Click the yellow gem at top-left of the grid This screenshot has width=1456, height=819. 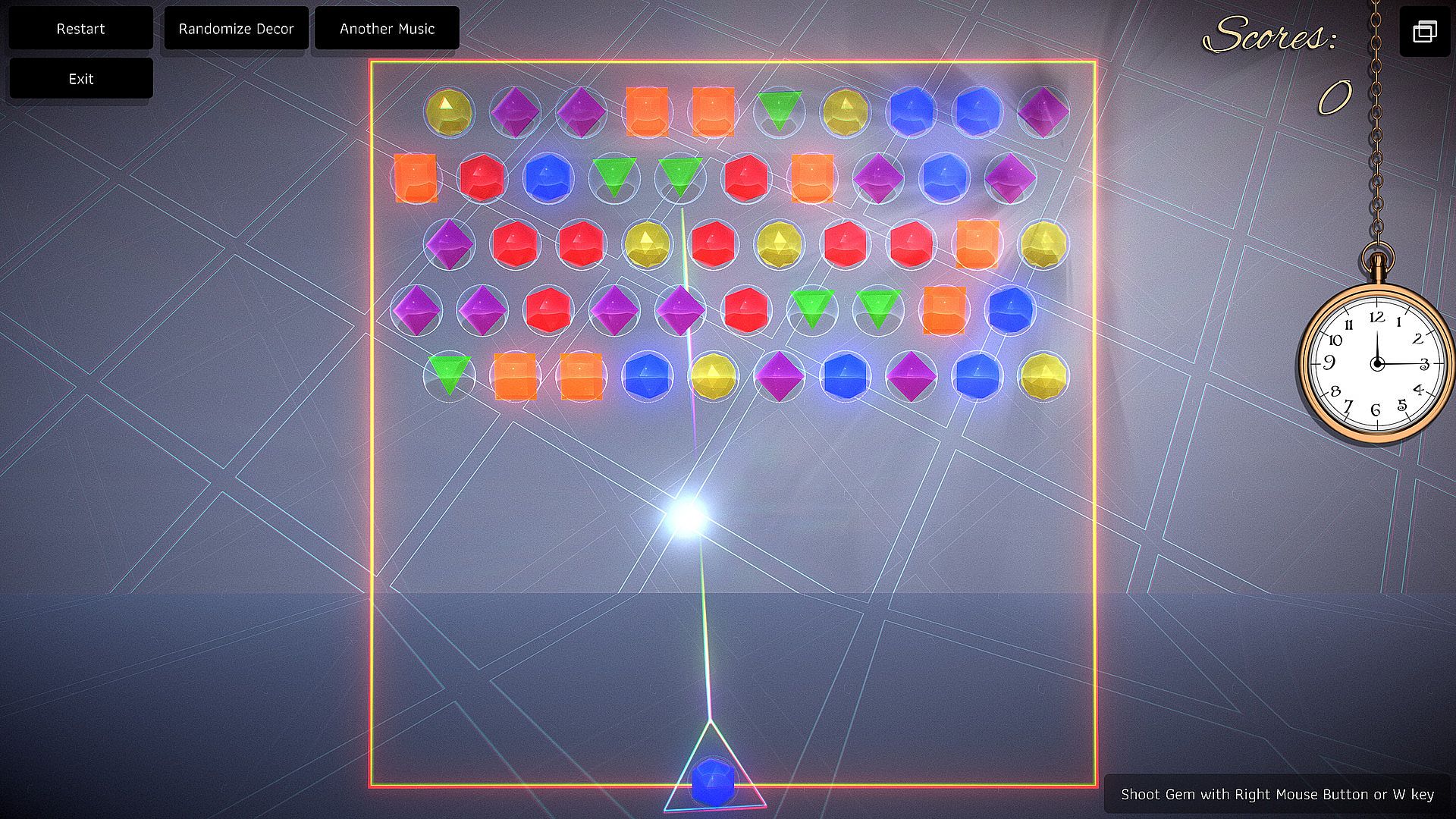coord(449,112)
